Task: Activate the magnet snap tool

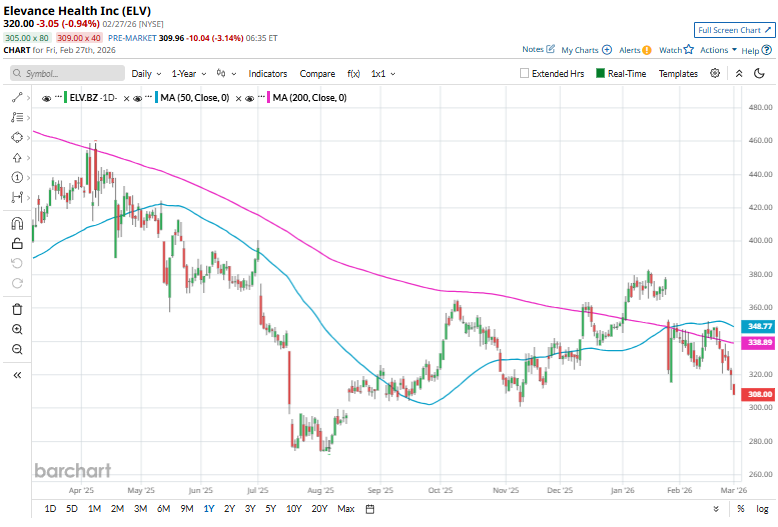Action: pyautogui.click(x=17, y=223)
